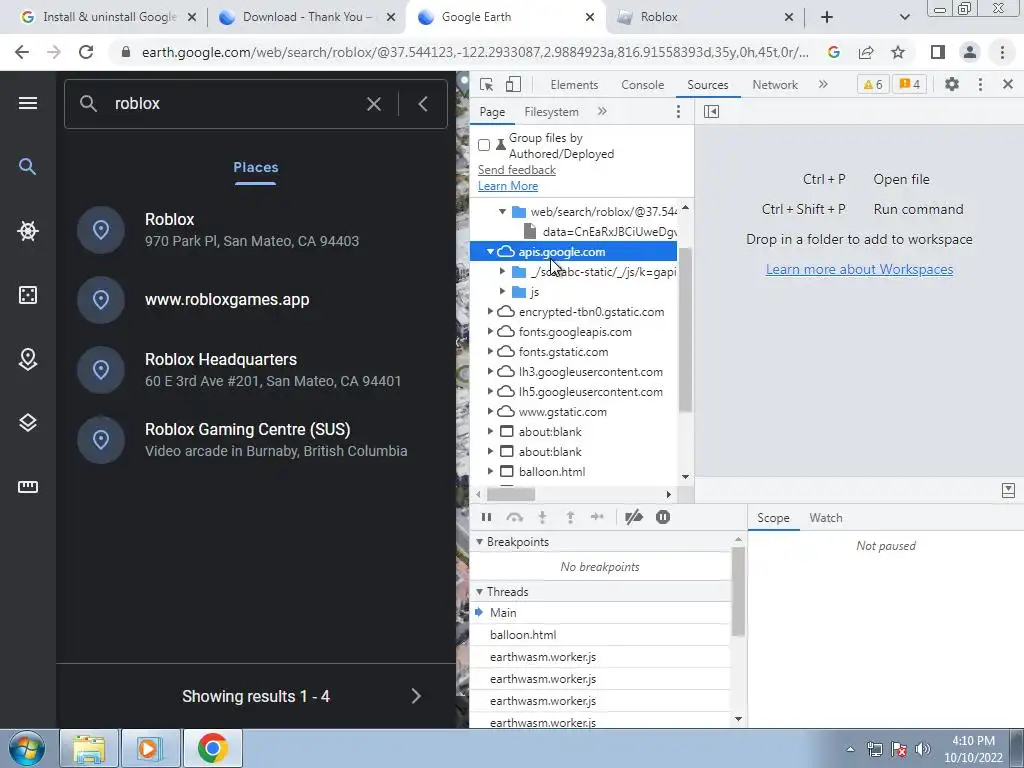
Task: Open the Sources navigator more options menu
Action: (x=679, y=112)
